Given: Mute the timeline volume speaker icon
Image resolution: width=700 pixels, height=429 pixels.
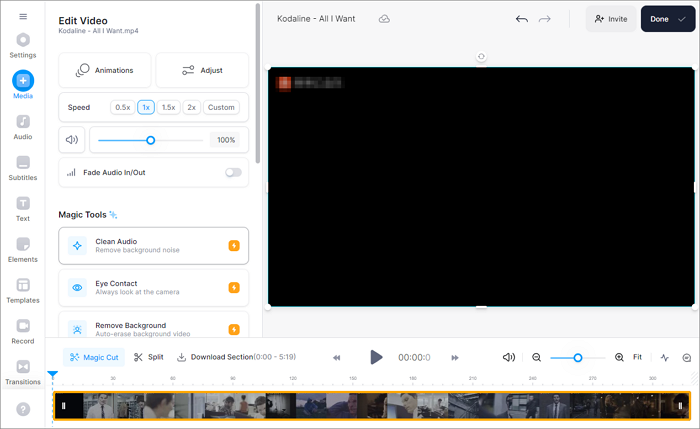Looking at the screenshot, I should tap(509, 357).
